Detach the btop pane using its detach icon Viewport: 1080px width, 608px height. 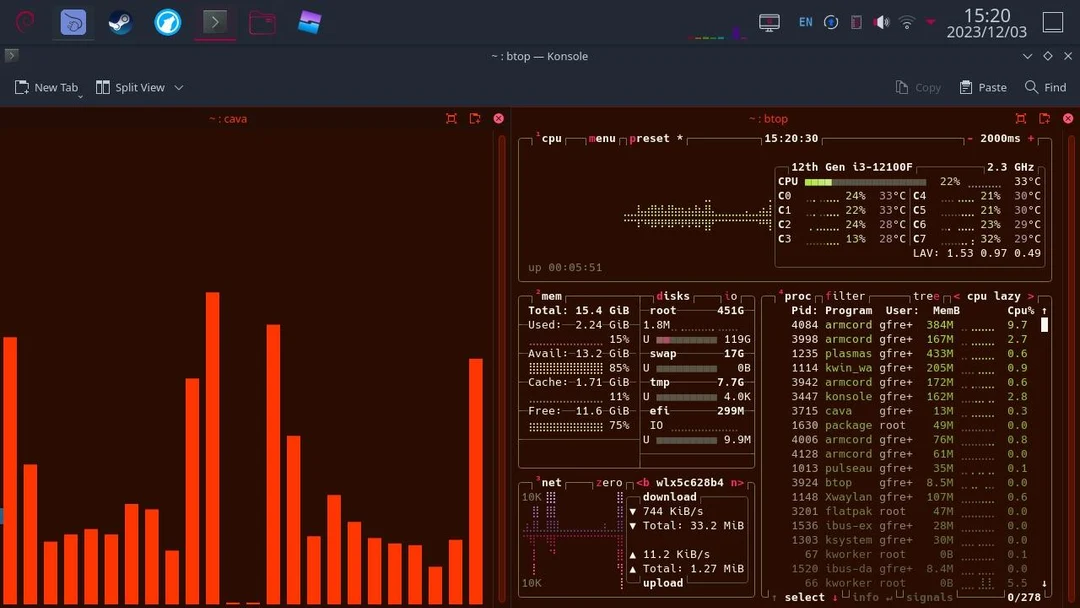1046,118
